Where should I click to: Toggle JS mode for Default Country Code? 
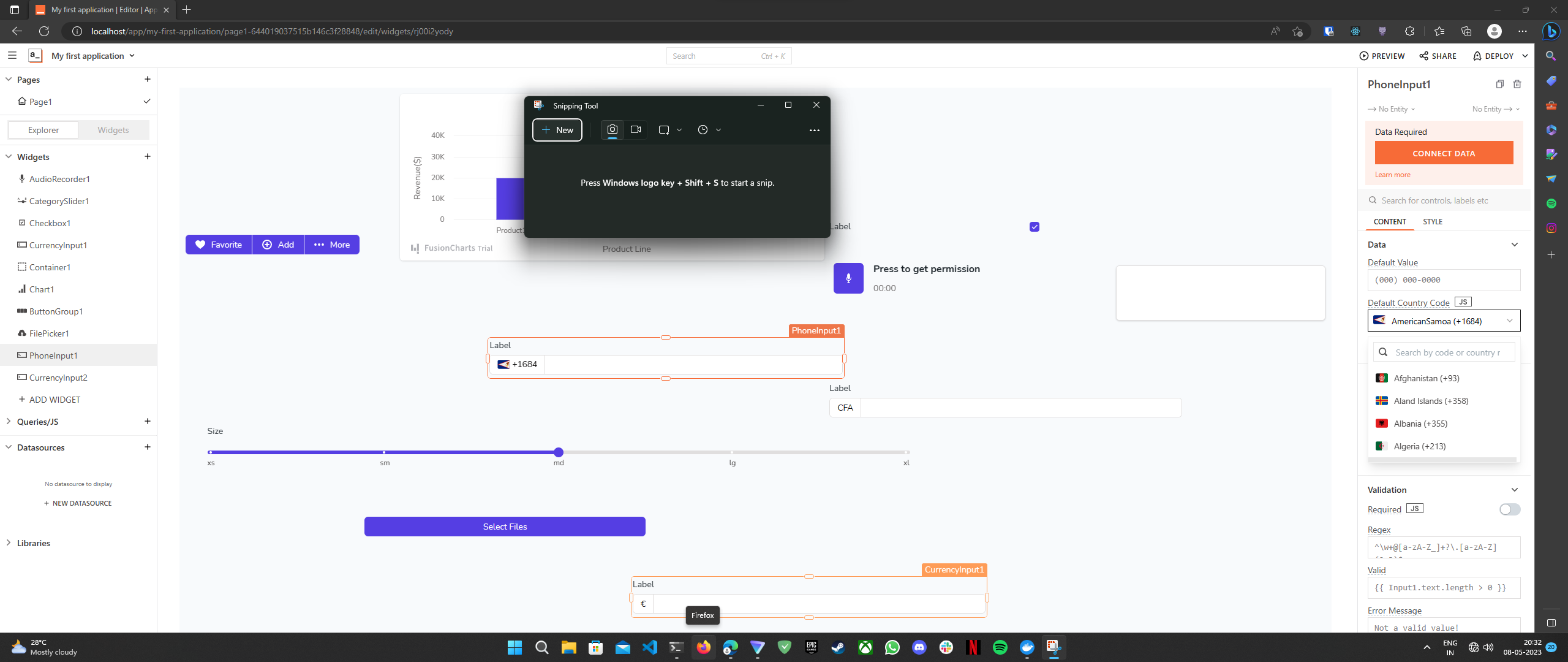[x=1463, y=302]
